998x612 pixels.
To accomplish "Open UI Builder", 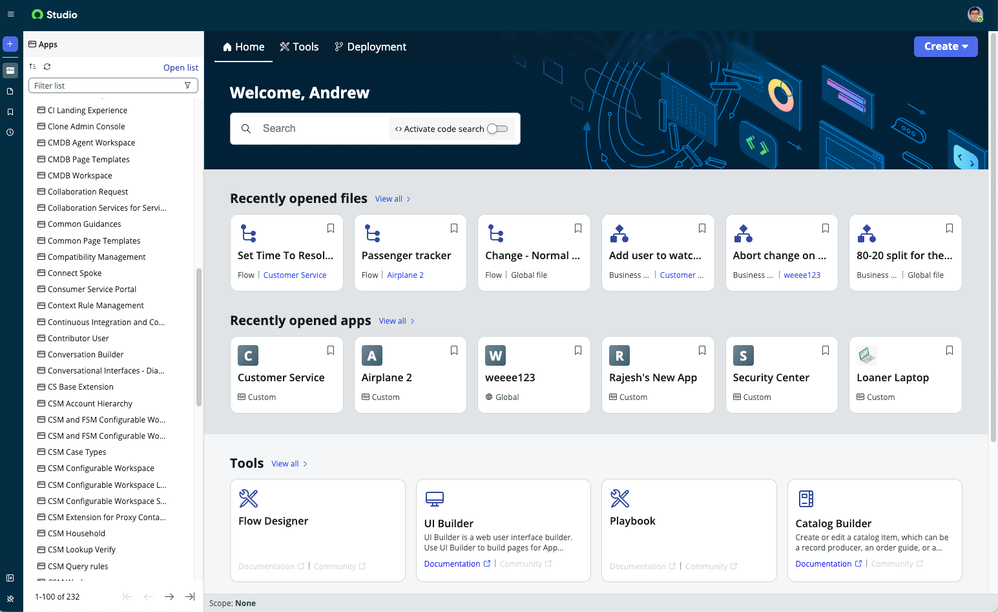I will pos(447,523).
